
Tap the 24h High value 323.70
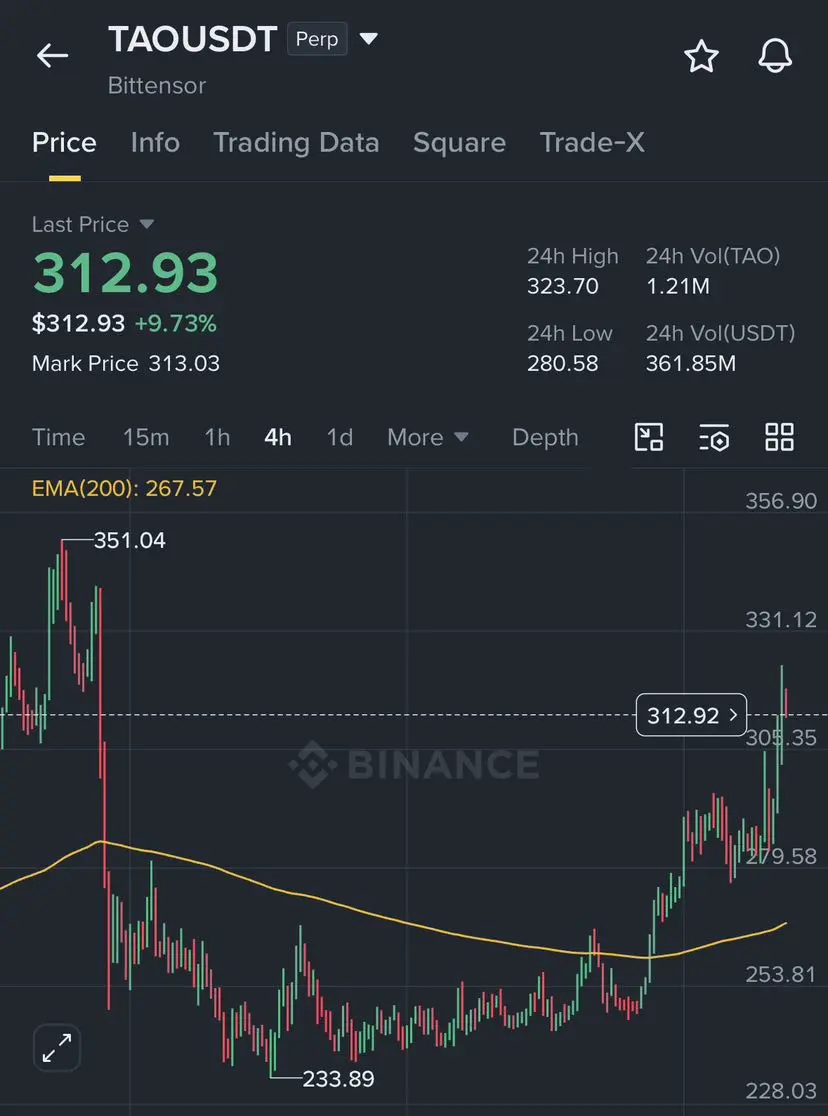pyautogui.click(x=562, y=286)
